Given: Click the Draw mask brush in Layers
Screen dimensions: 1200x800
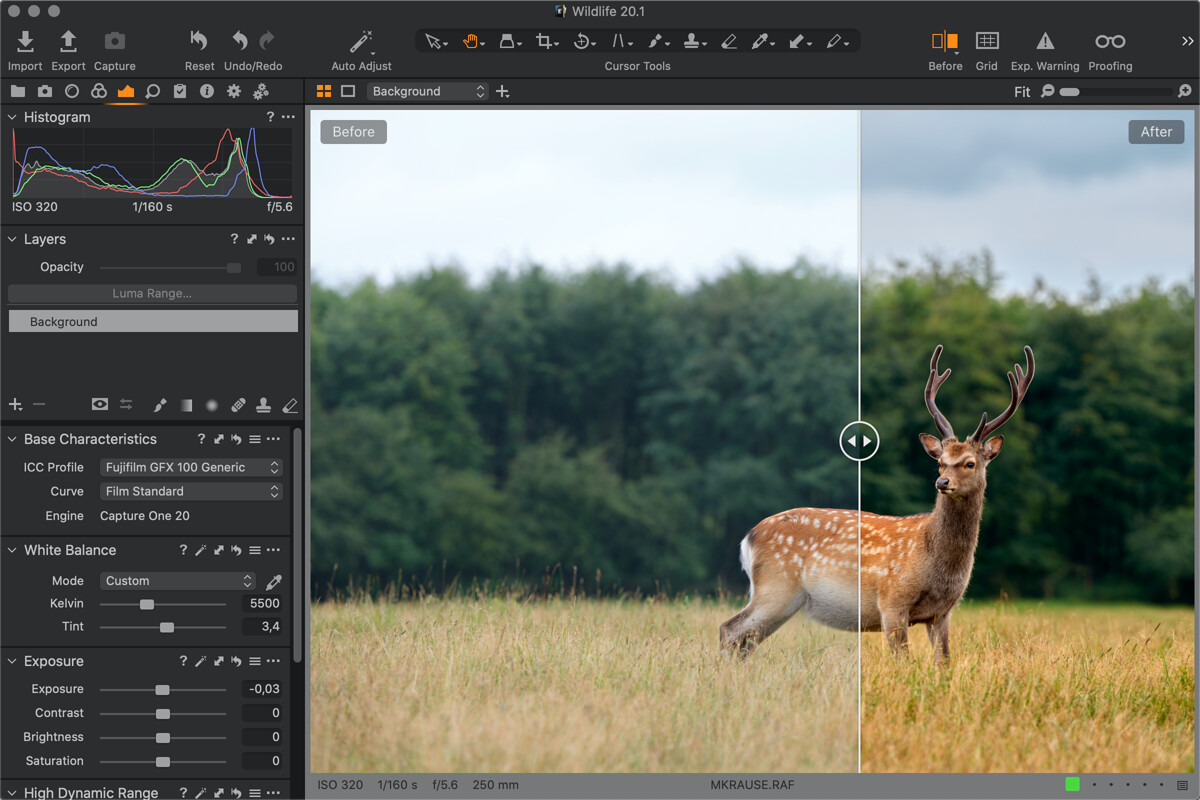Looking at the screenshot, I should [x=160, y=405].
